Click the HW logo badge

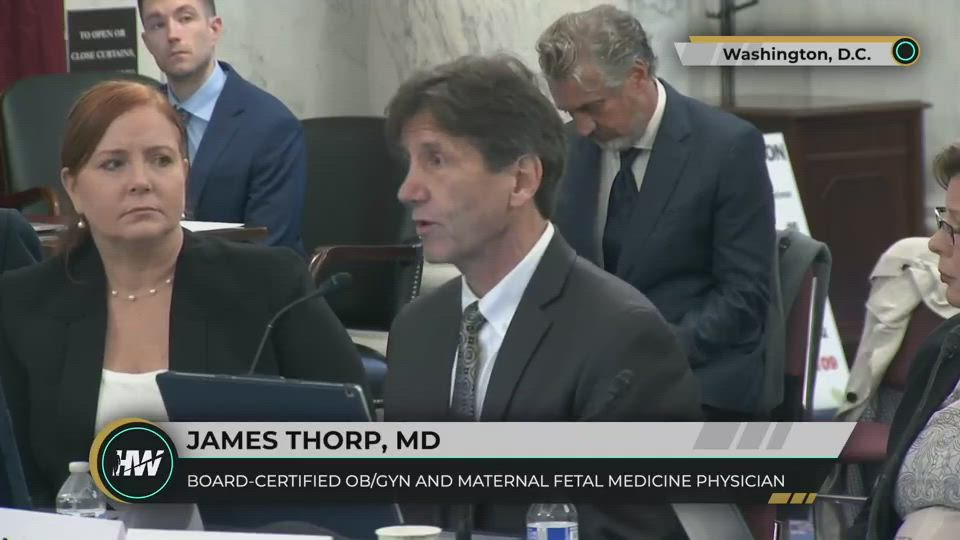click(135, 462)
